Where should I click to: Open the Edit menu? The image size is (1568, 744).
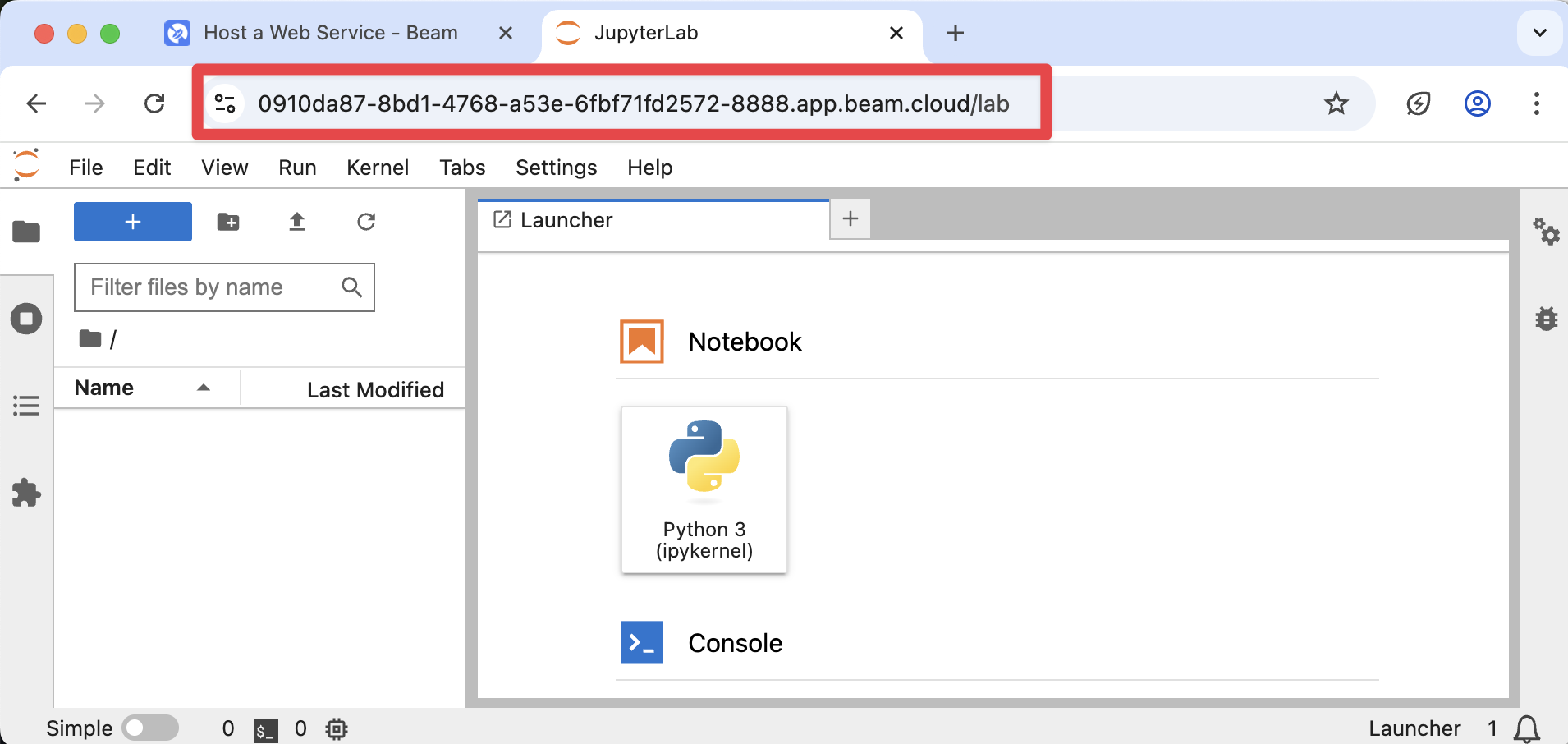[x=152, y=168]
